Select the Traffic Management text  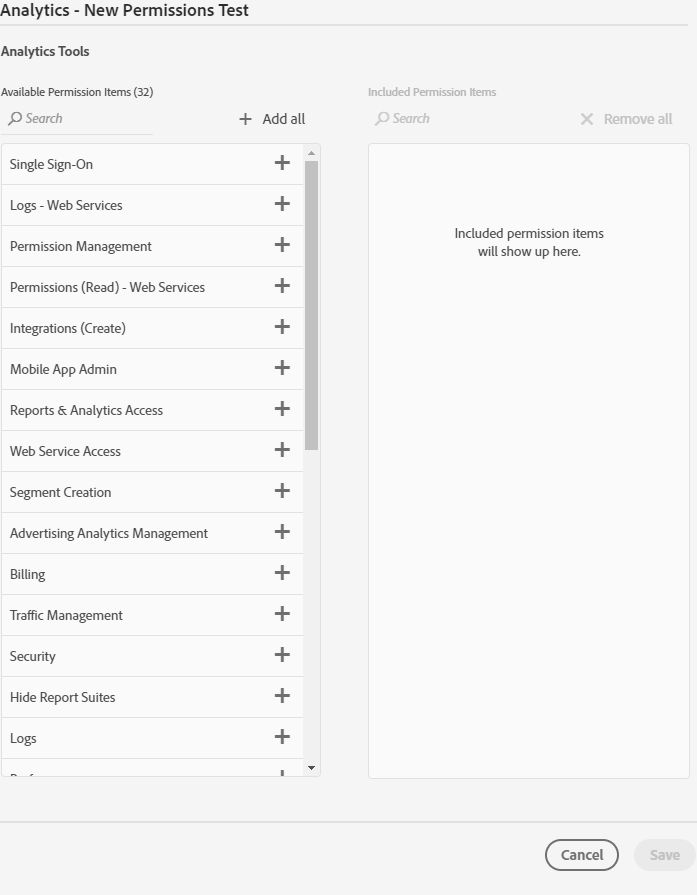tap(66, 615)
